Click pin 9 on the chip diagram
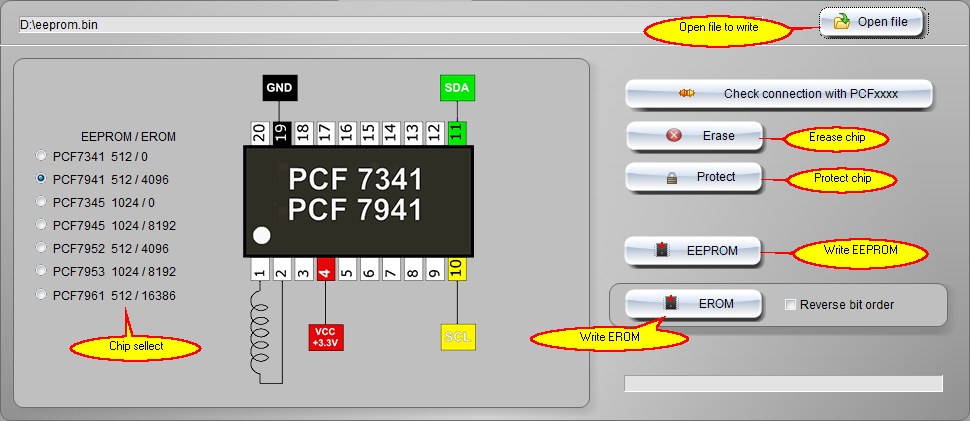 tap(434, 270)
